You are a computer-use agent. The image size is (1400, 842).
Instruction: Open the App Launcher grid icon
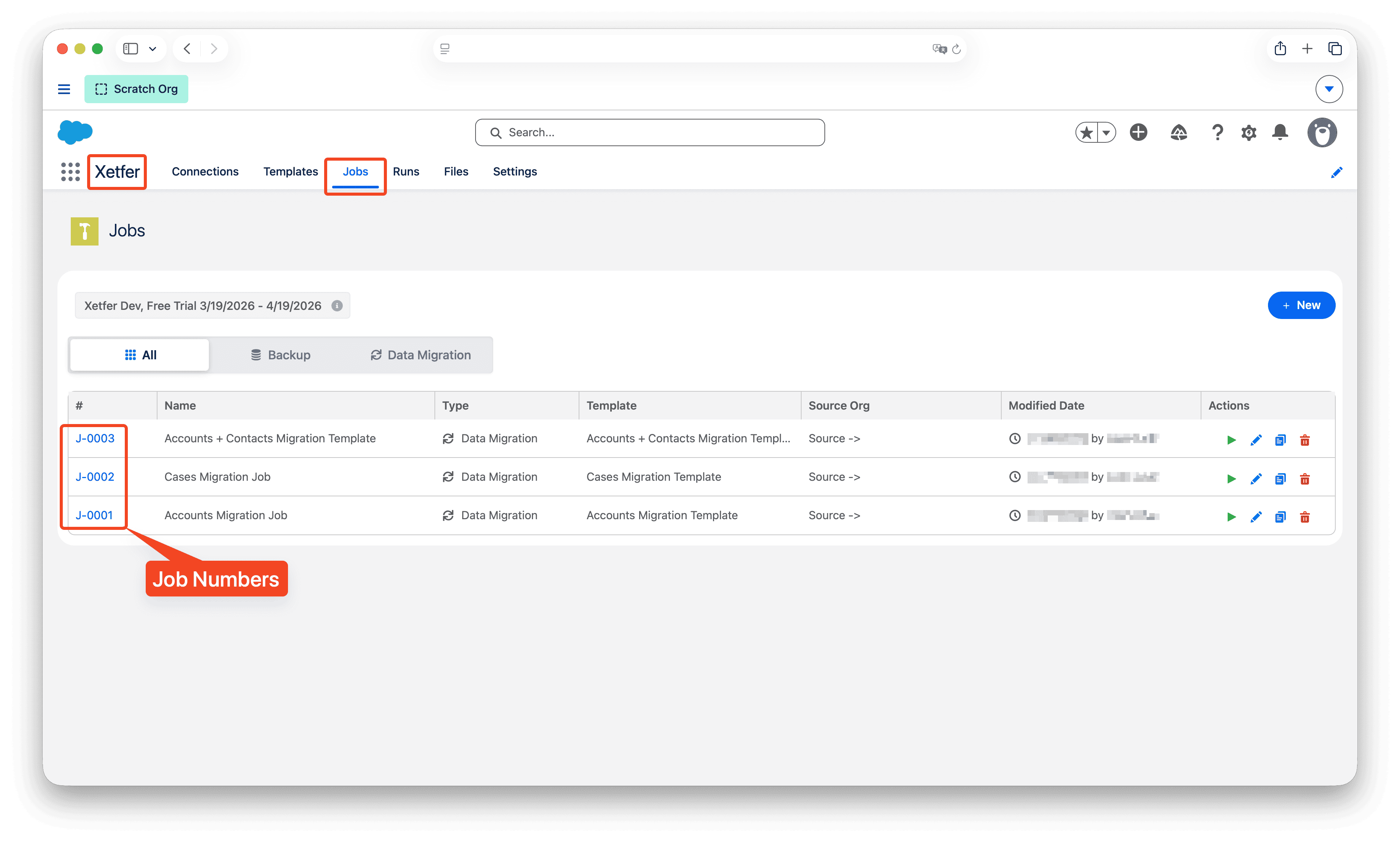(70, 172)
